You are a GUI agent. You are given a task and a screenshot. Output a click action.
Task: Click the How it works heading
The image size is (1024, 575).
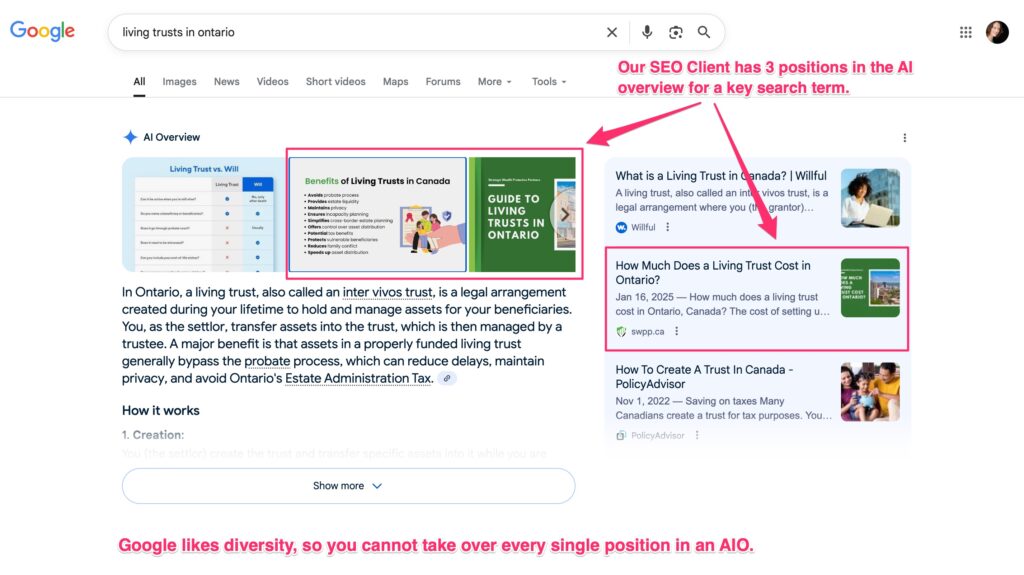click(x=161, y=410)
